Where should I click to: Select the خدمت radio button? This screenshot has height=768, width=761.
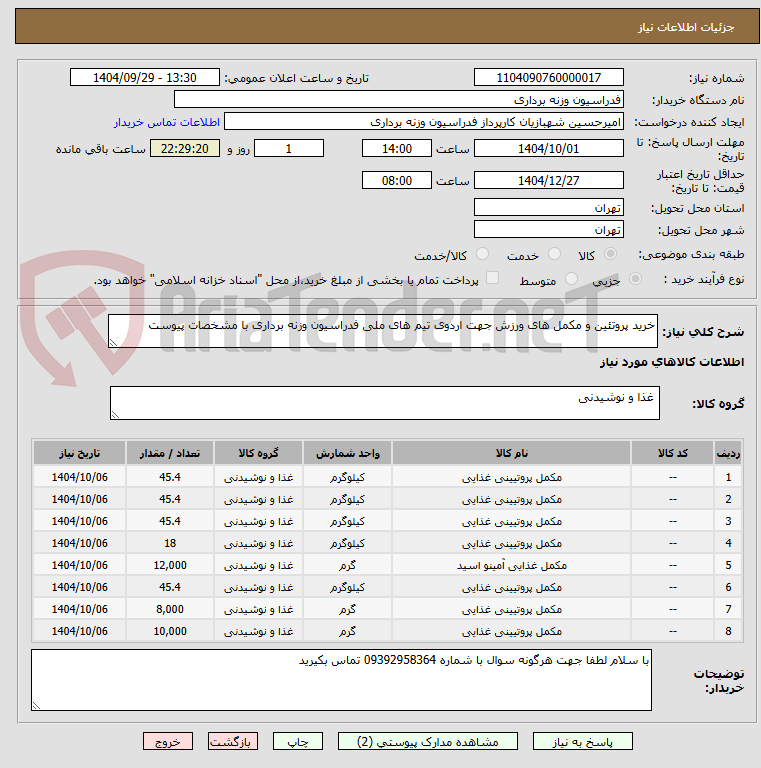(554, 254)
